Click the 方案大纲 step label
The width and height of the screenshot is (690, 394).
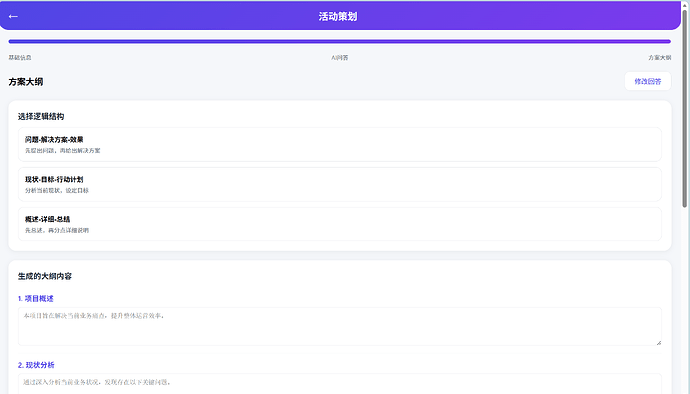[x=660, y=58]
